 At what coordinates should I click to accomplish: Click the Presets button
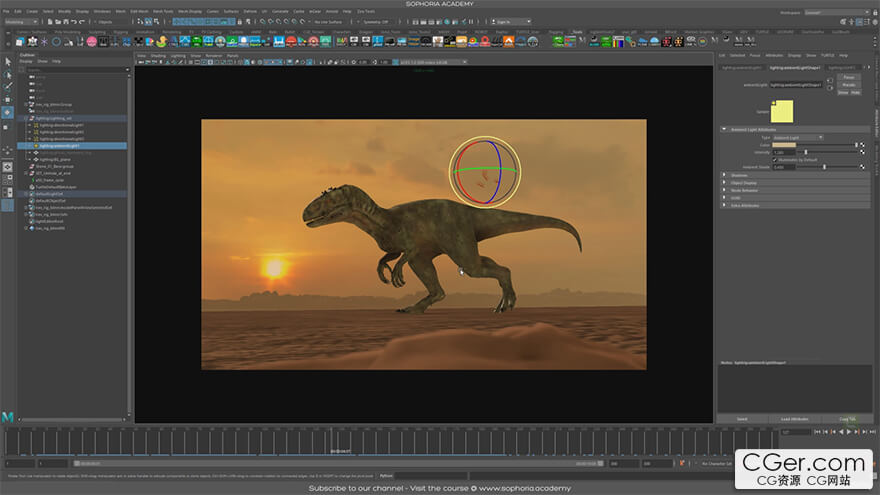point(848,85)
